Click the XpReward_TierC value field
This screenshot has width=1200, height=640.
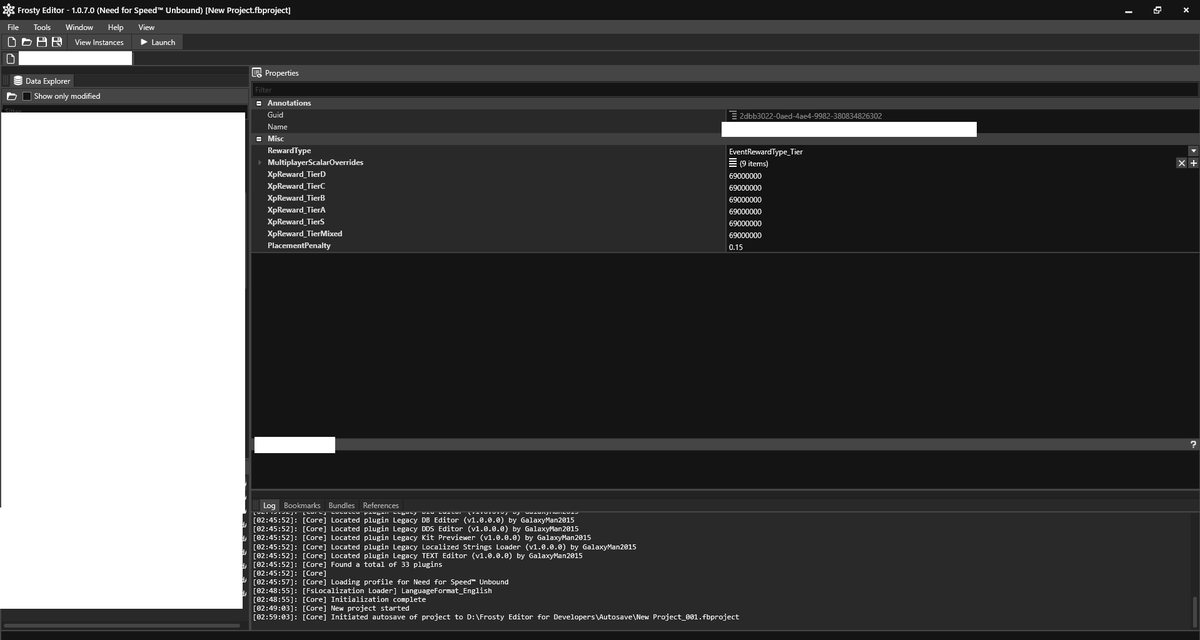(962, 187)
